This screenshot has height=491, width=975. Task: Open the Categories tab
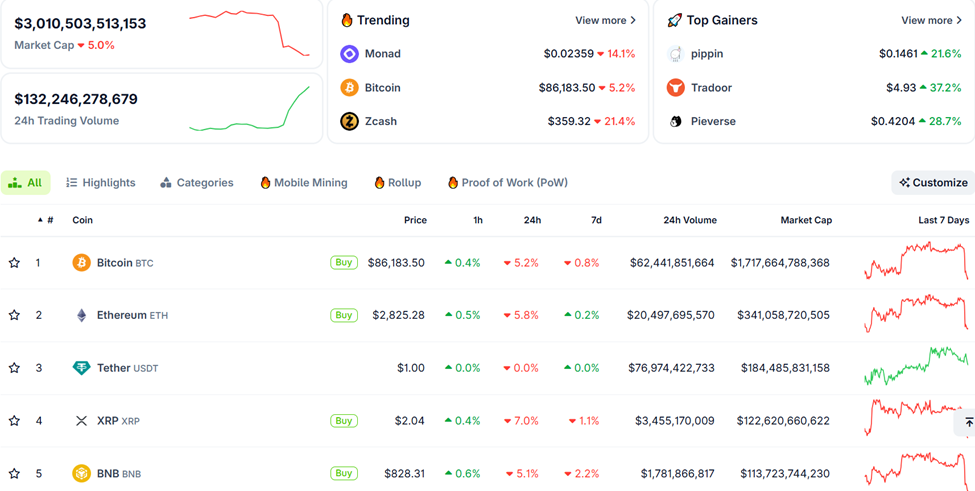pyautogui.click(x=196, y=183)
